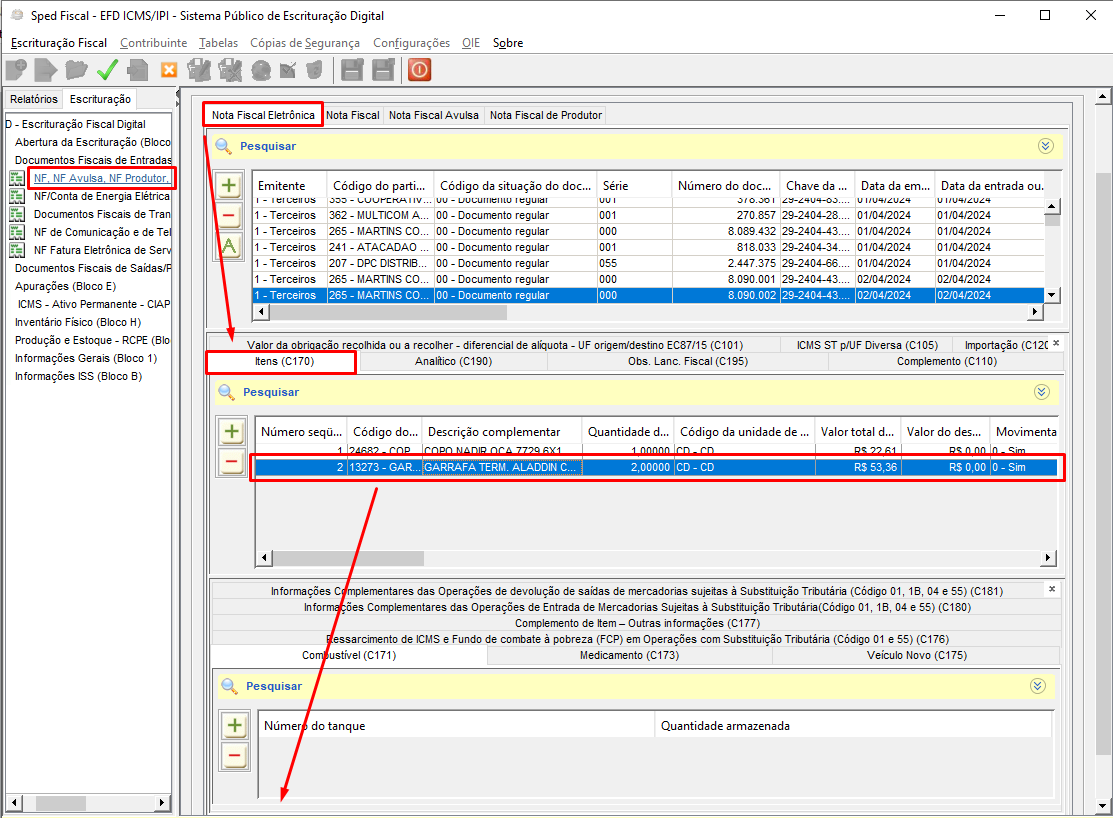This screenshot has height=818, width=1113.
Task: Expand the Pesquisar chevron under Itens (C170)
Action: point(1042,392)
